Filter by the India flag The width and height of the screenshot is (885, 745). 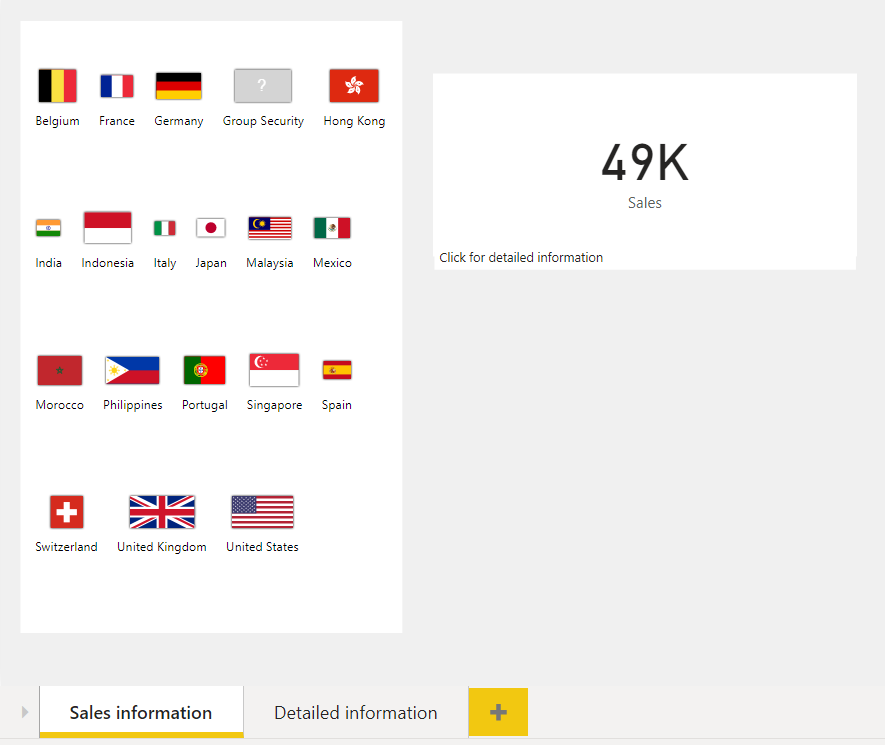pyautogui.click(x=48, y=227)
